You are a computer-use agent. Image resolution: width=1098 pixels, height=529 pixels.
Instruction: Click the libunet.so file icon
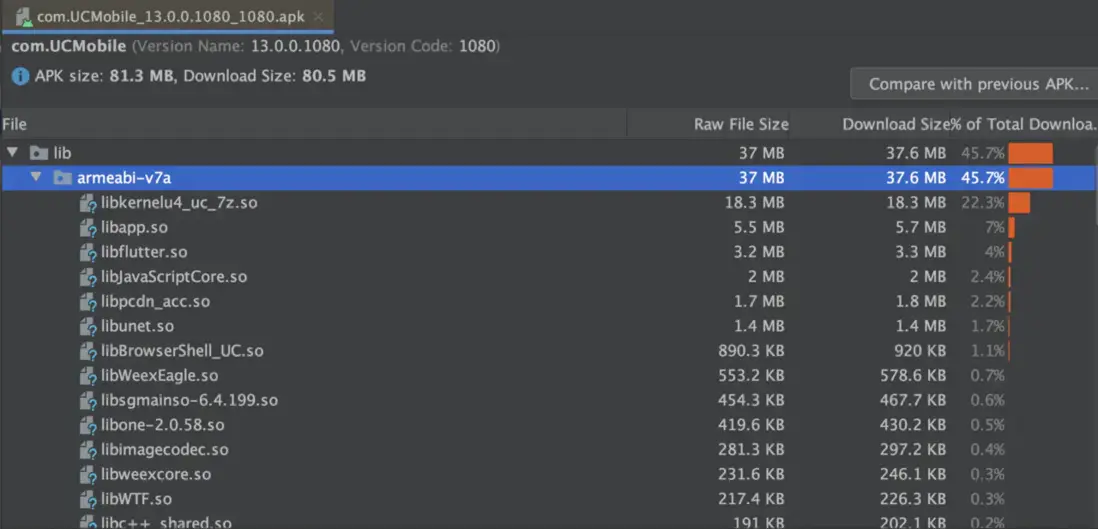pos(88,326)
